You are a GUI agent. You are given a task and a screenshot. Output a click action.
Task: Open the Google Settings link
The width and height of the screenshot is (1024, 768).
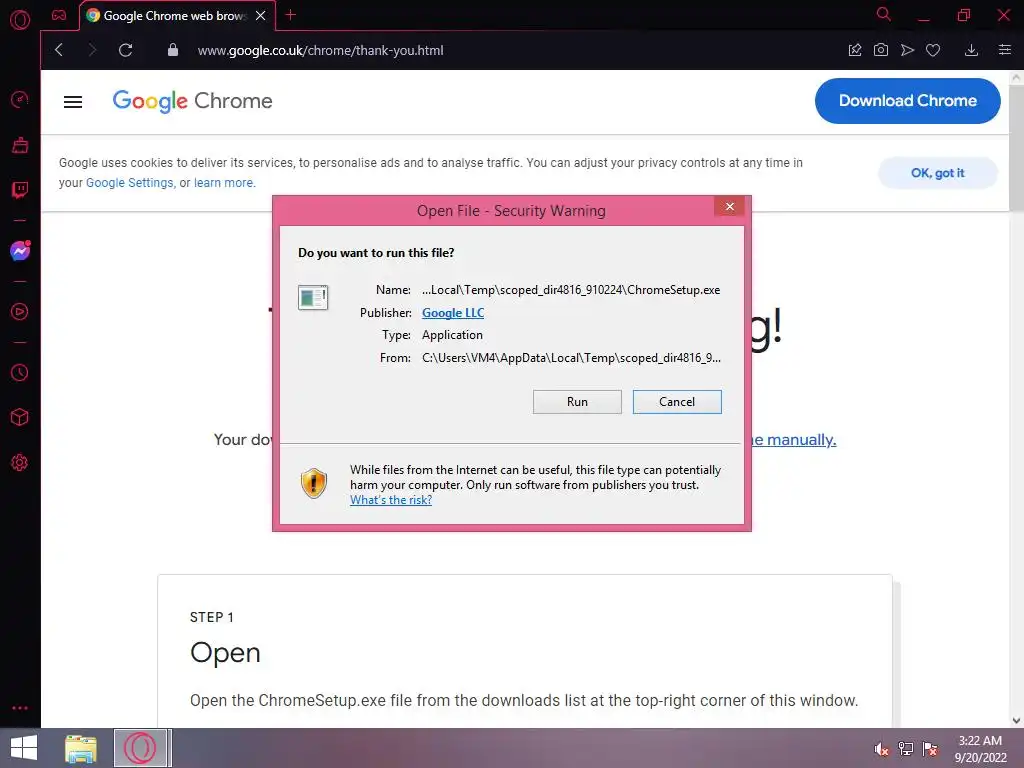130,183
